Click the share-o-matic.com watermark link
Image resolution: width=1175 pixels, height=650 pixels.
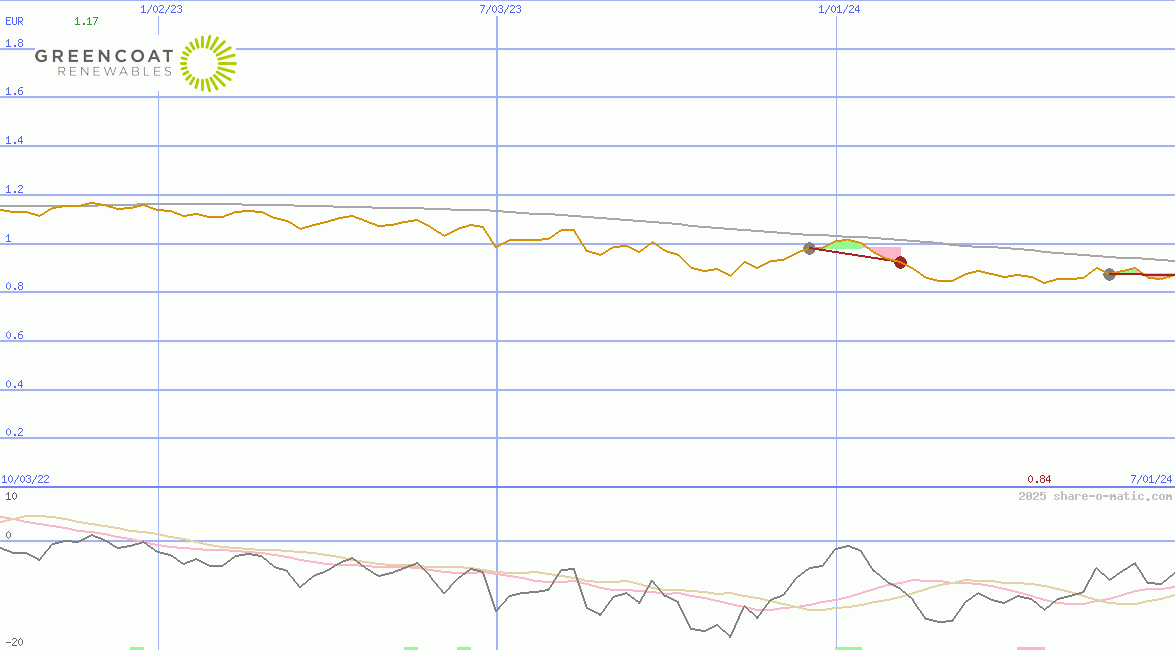1095,496
